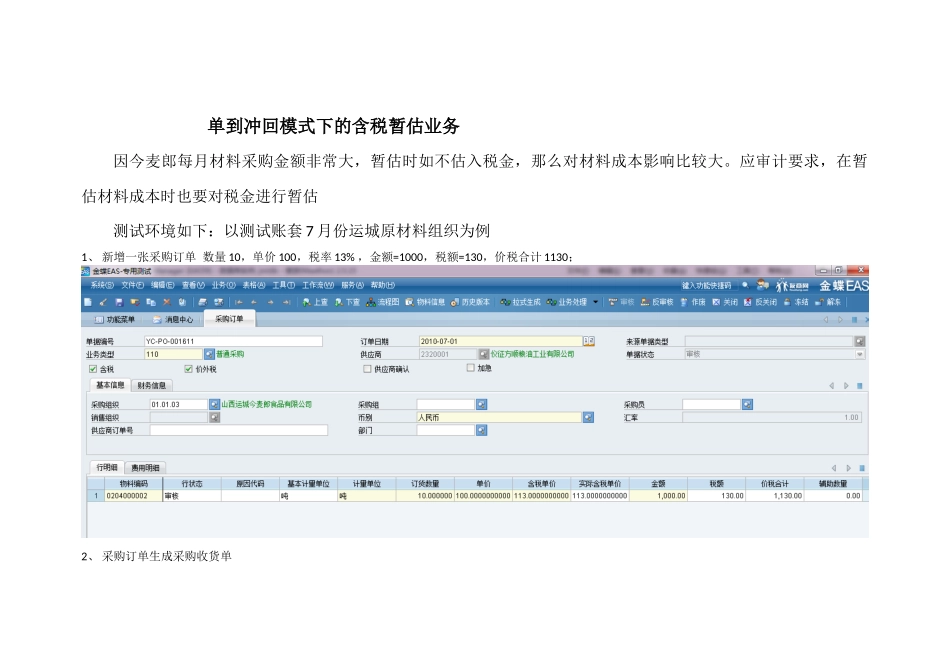This screenshot has height=672, width=950.
Task: Toggle the 价外税 checkbox
Action: click(x=189, y=368)
